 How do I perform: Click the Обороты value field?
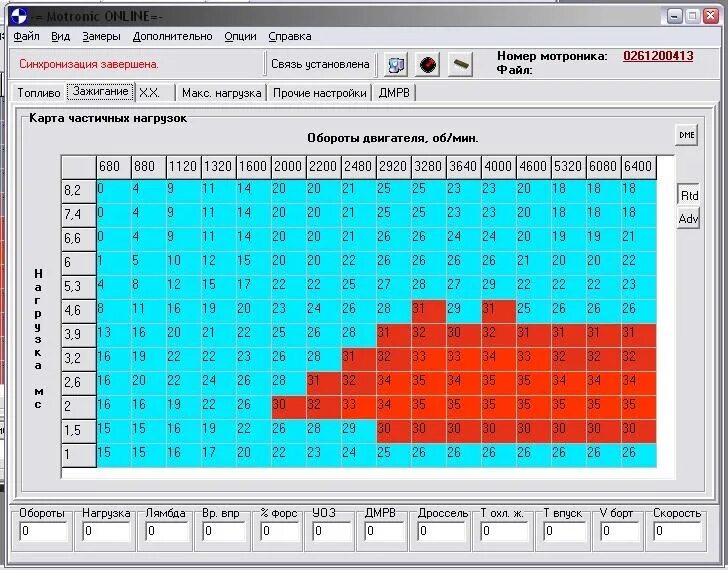pyautogui.click(x=44, y=531)
